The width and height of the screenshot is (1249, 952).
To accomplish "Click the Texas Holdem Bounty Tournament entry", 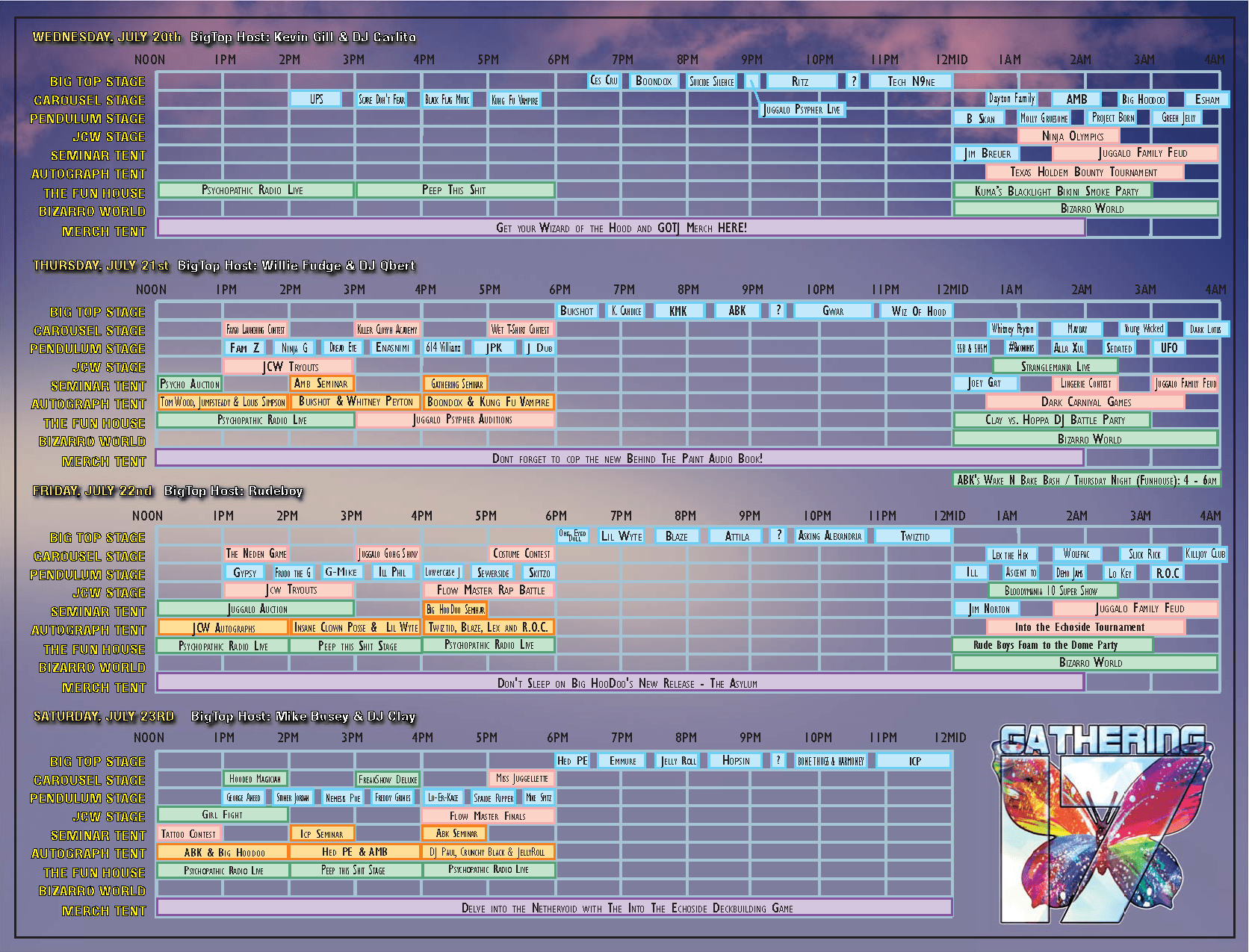I will pyautogui.click(x=1085, y=172).
